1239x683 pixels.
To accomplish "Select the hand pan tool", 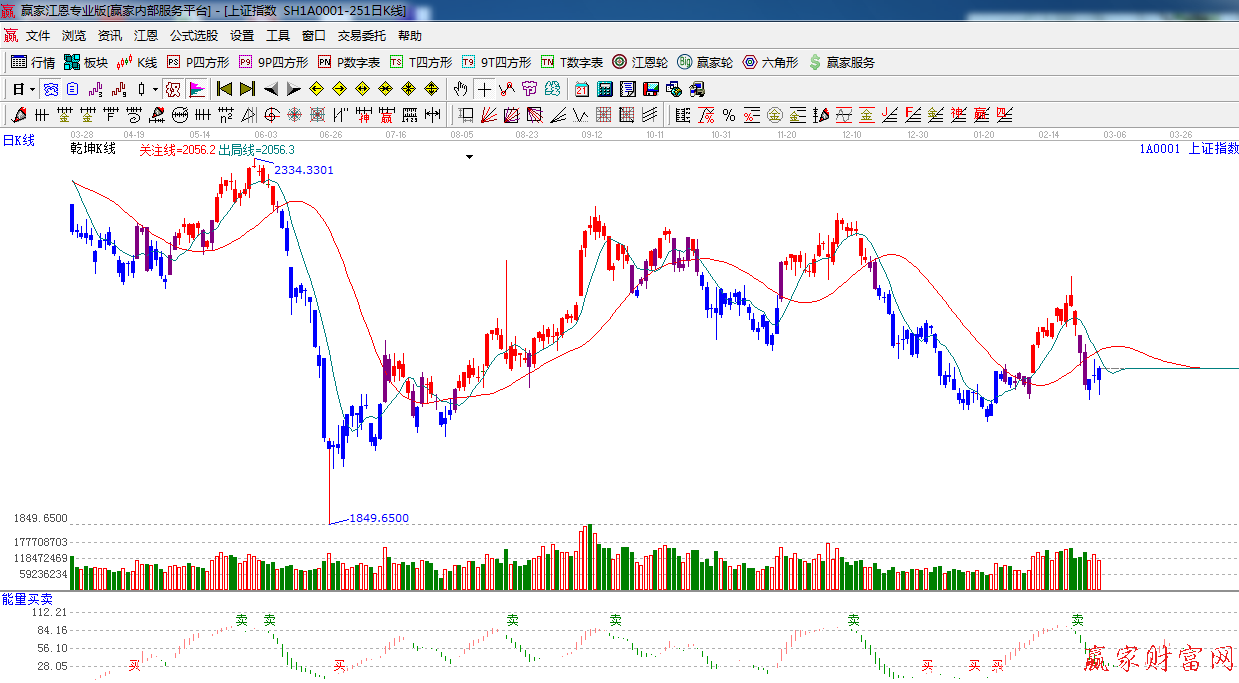I will pyautogui.click(x=461, y=89).
